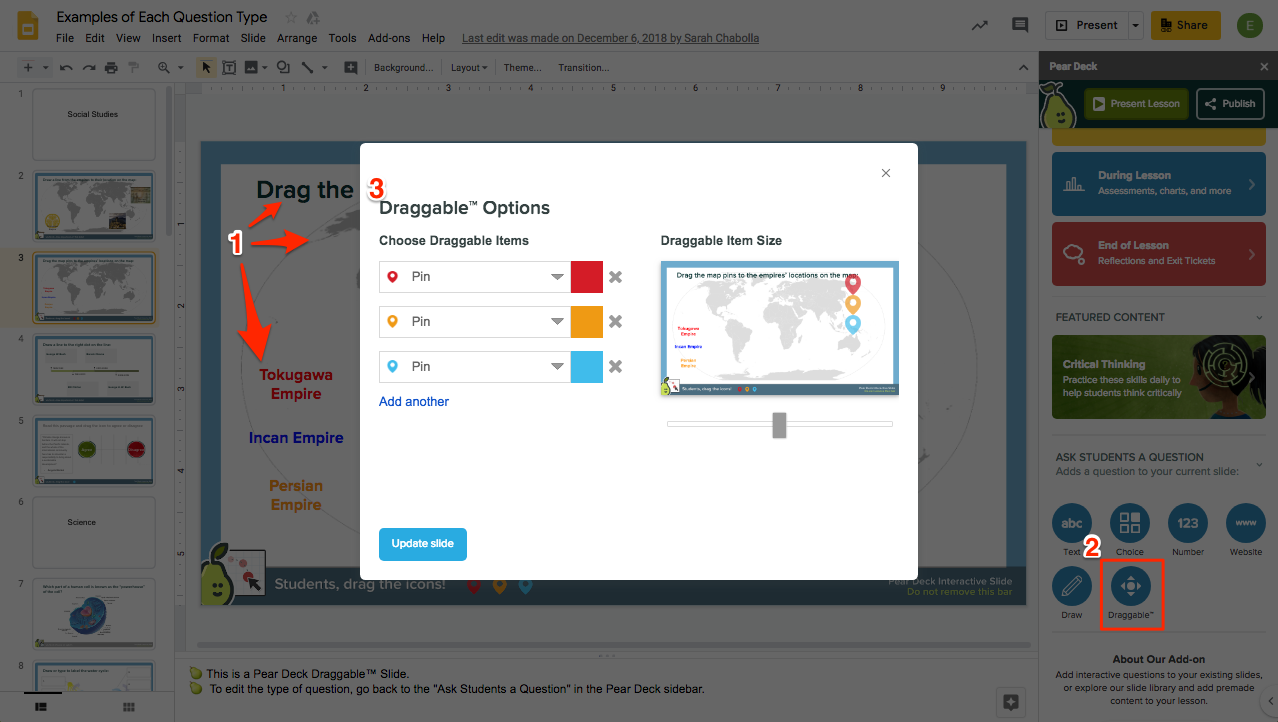
Task: Expand the End of Lesson card
Action: click(x=1158, y=253)
